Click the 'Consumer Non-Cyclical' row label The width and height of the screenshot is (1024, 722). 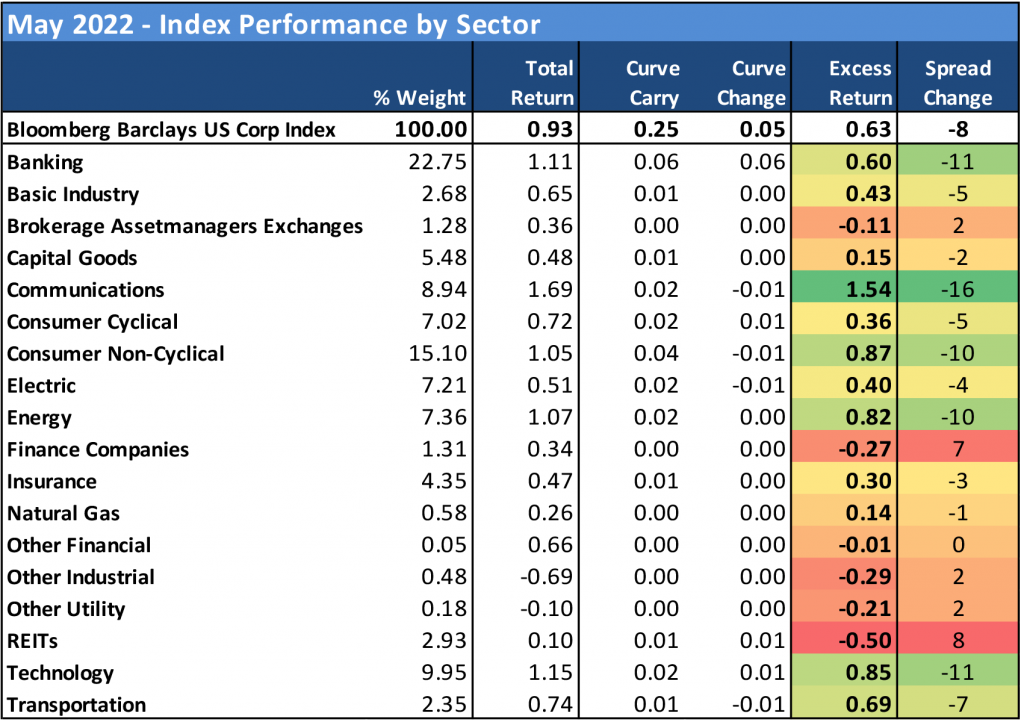pos(116,354)
